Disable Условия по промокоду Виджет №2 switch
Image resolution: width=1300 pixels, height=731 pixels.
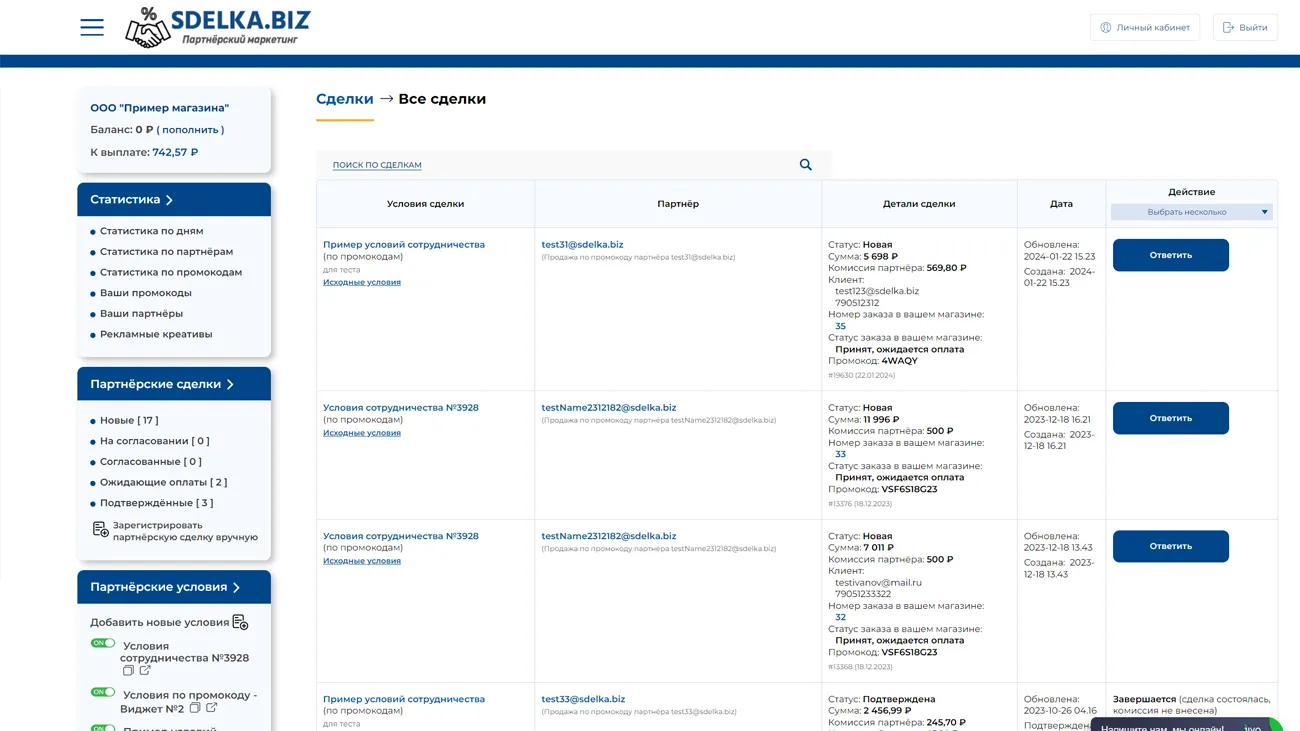point(102,692)
